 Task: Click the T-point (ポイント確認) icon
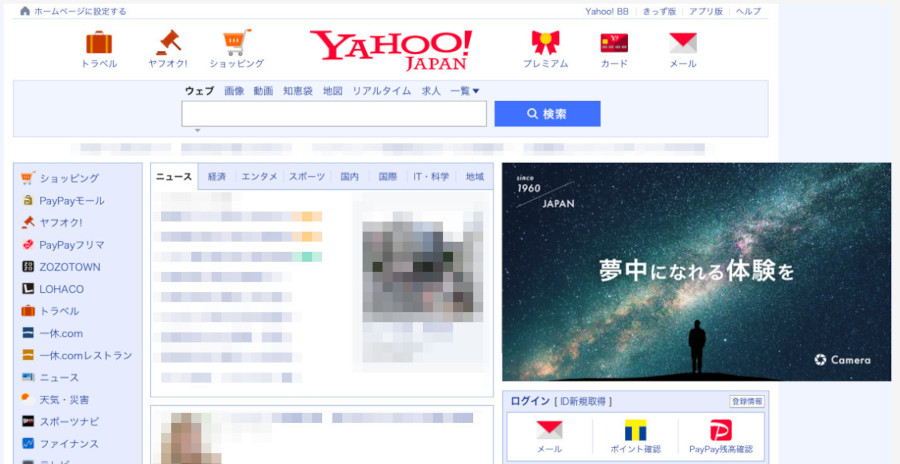(635, 431)
